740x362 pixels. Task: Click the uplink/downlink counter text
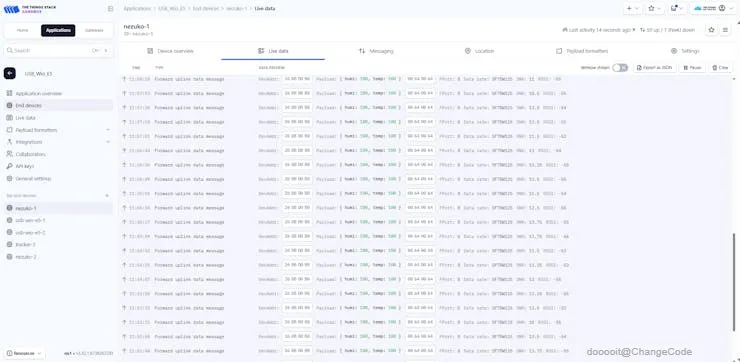(667, 30)
